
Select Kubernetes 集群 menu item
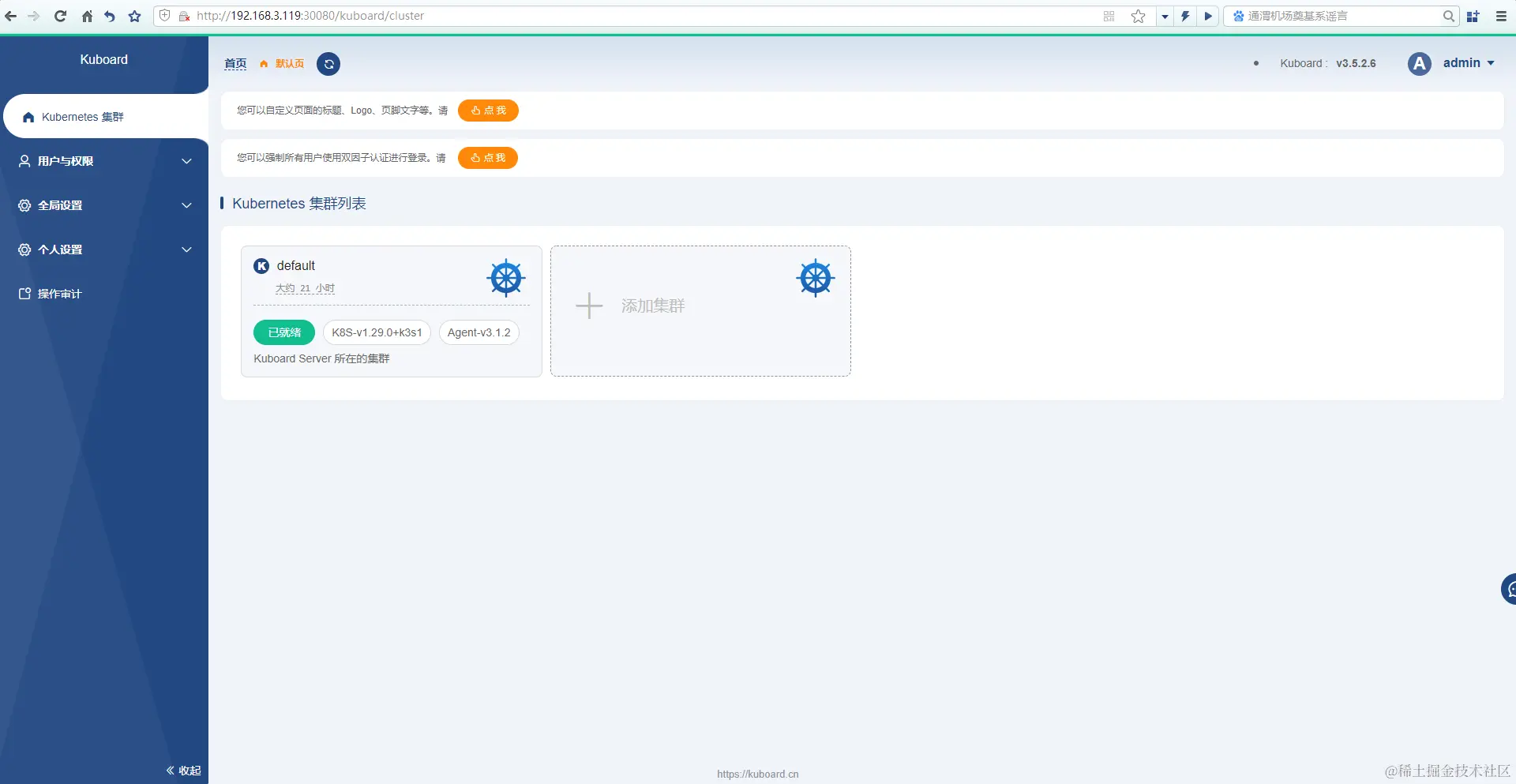click(104, 117)
